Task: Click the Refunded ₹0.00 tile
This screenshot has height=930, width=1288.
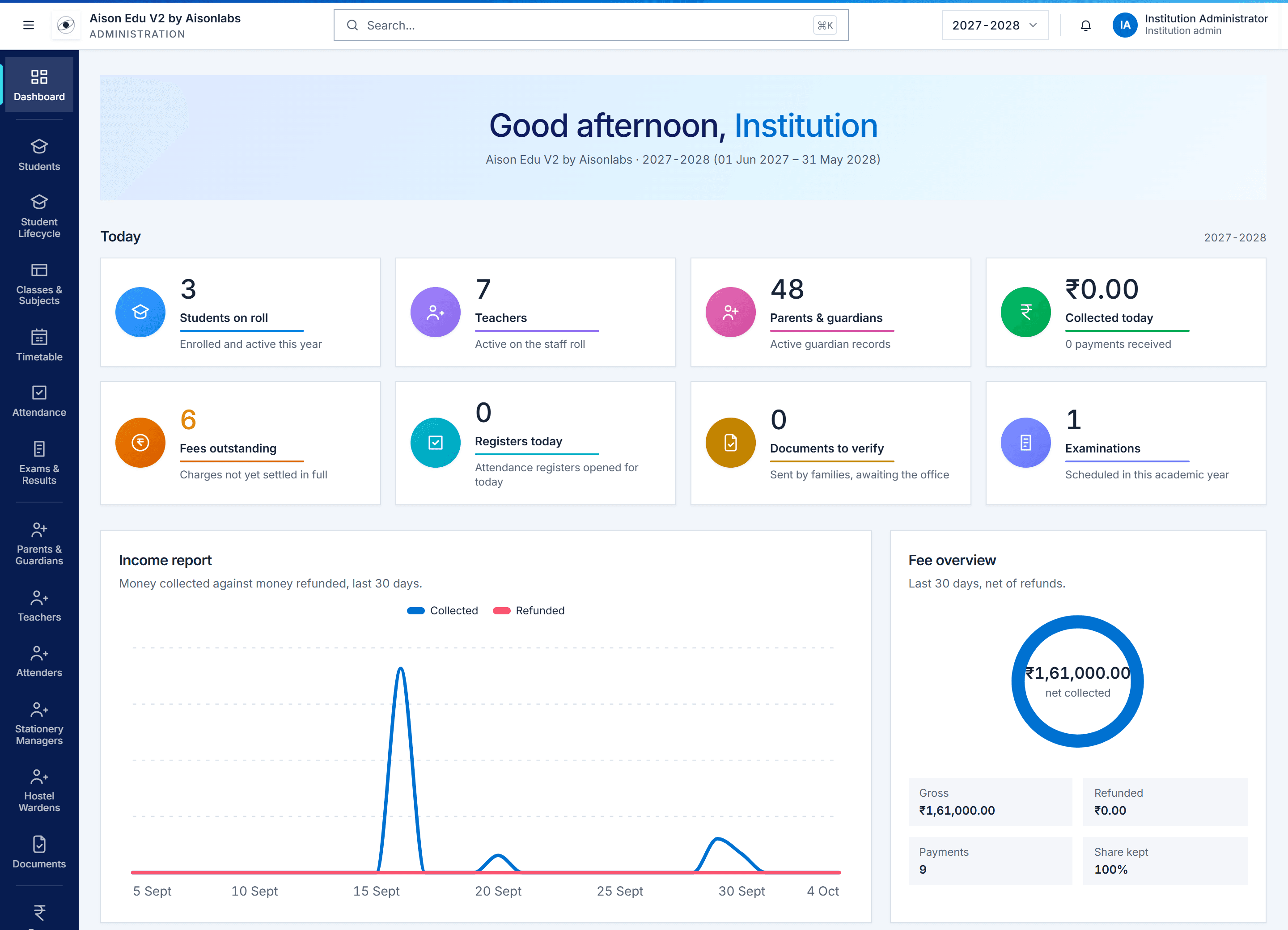Action: (x=1165, y=802)
